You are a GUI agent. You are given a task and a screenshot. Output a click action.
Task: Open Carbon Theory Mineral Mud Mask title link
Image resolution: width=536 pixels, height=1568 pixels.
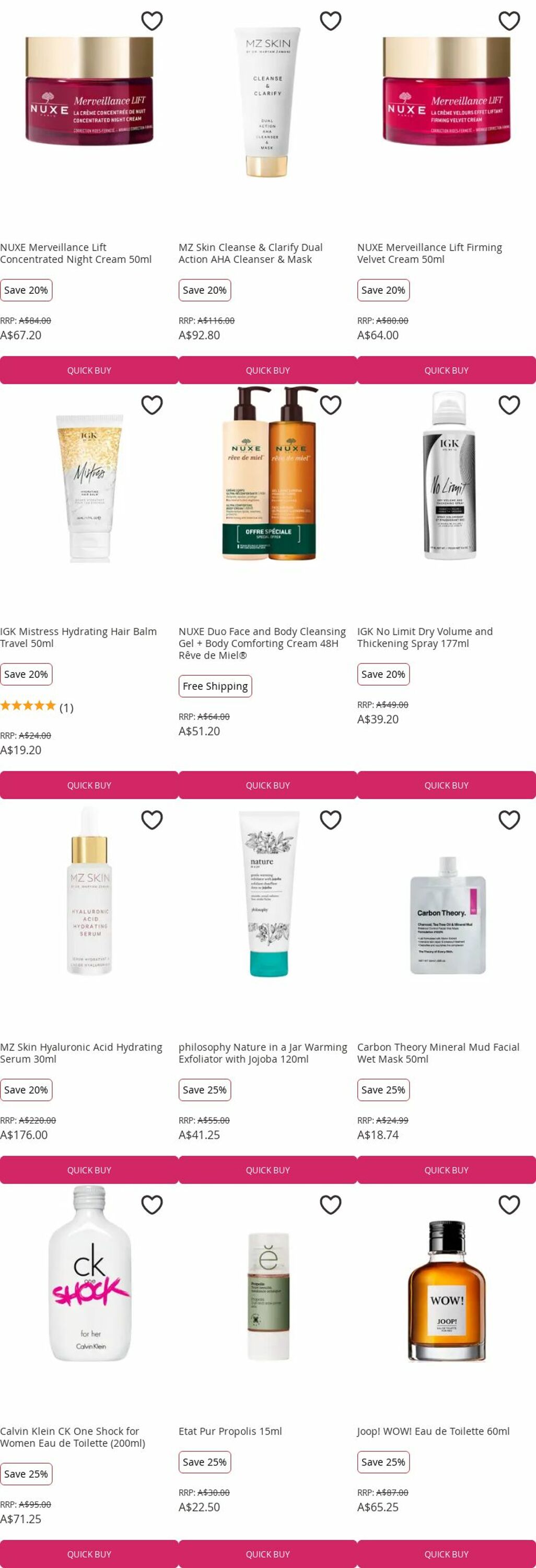coord(438,1053)
